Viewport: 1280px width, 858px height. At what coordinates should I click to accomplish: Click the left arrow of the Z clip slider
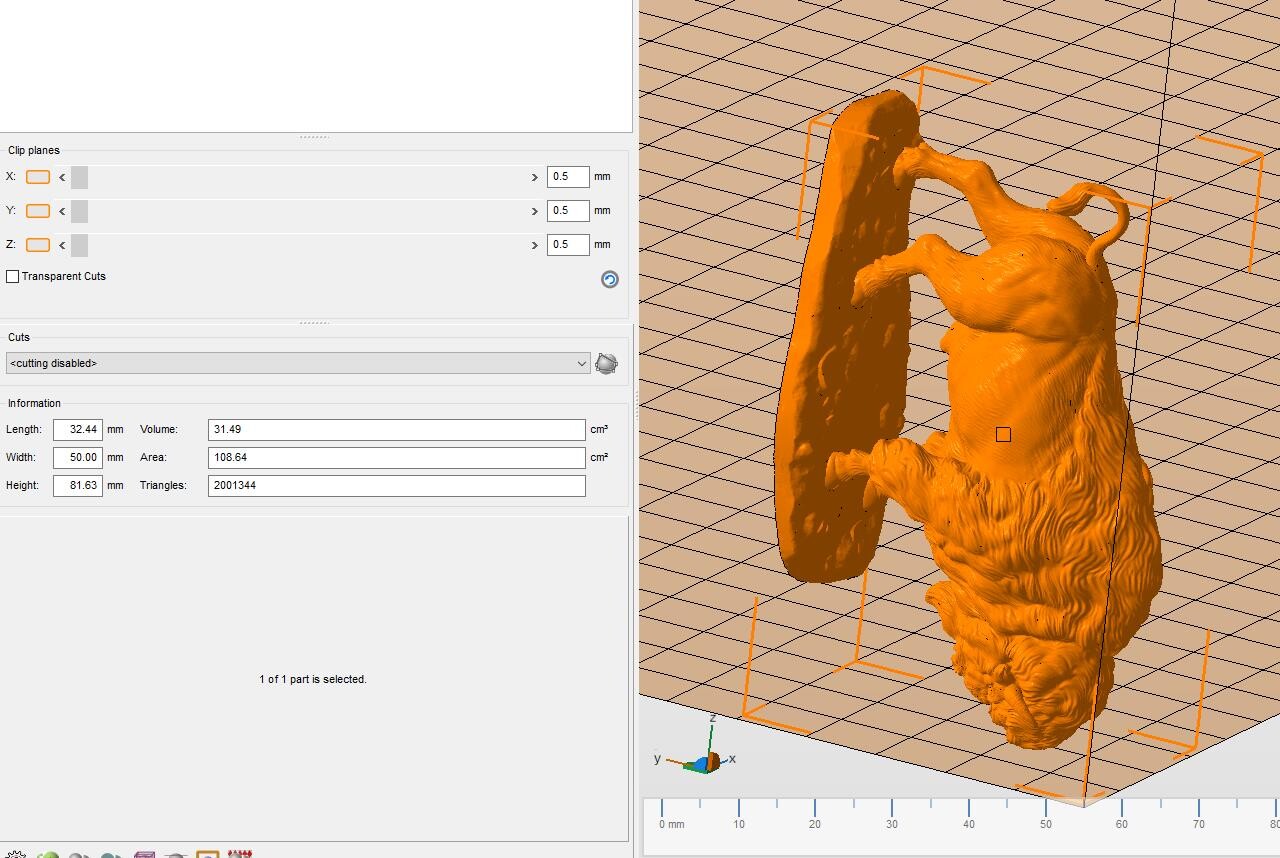[62, 245]
